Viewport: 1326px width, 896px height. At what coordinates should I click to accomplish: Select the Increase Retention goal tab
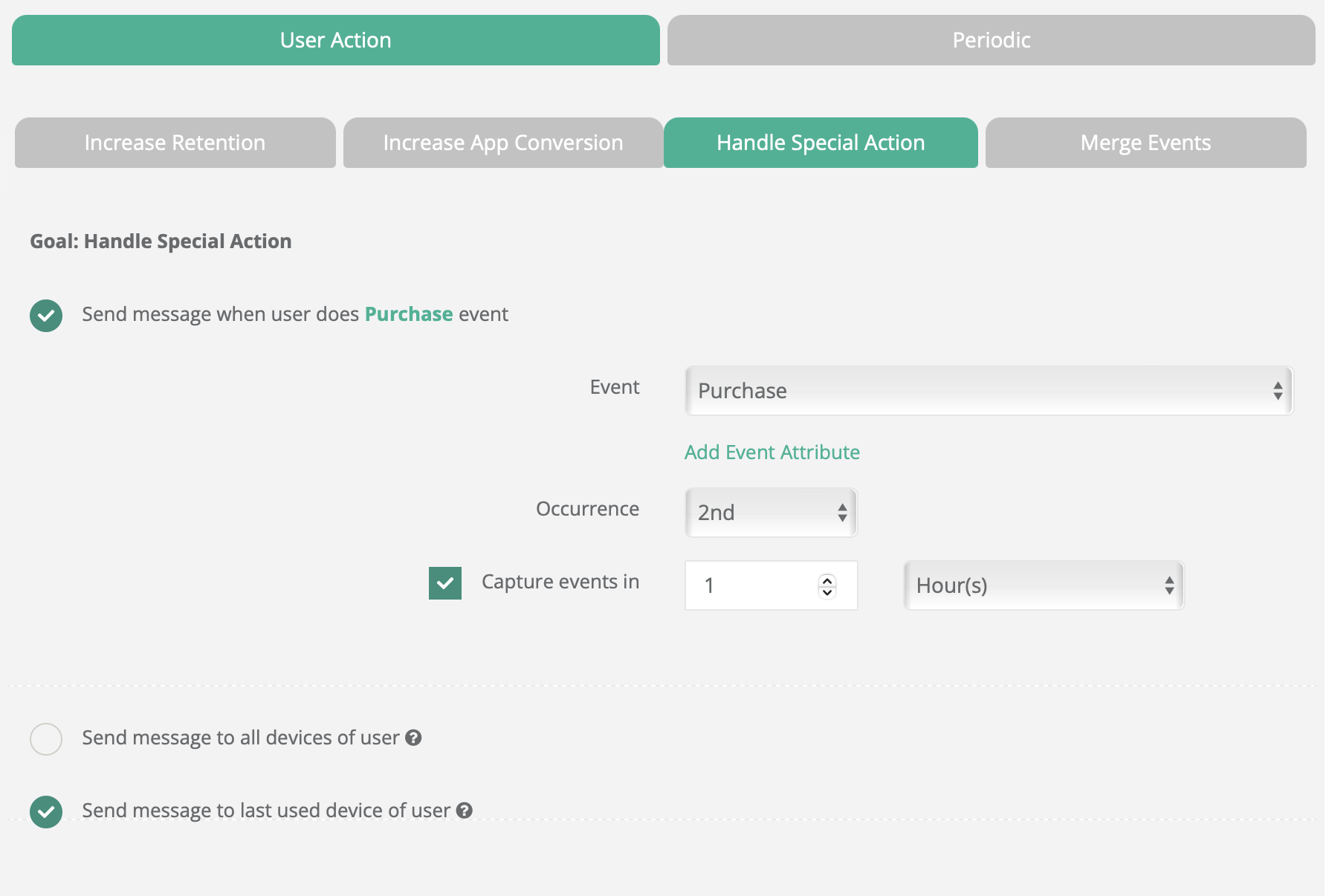coord(175,143)
